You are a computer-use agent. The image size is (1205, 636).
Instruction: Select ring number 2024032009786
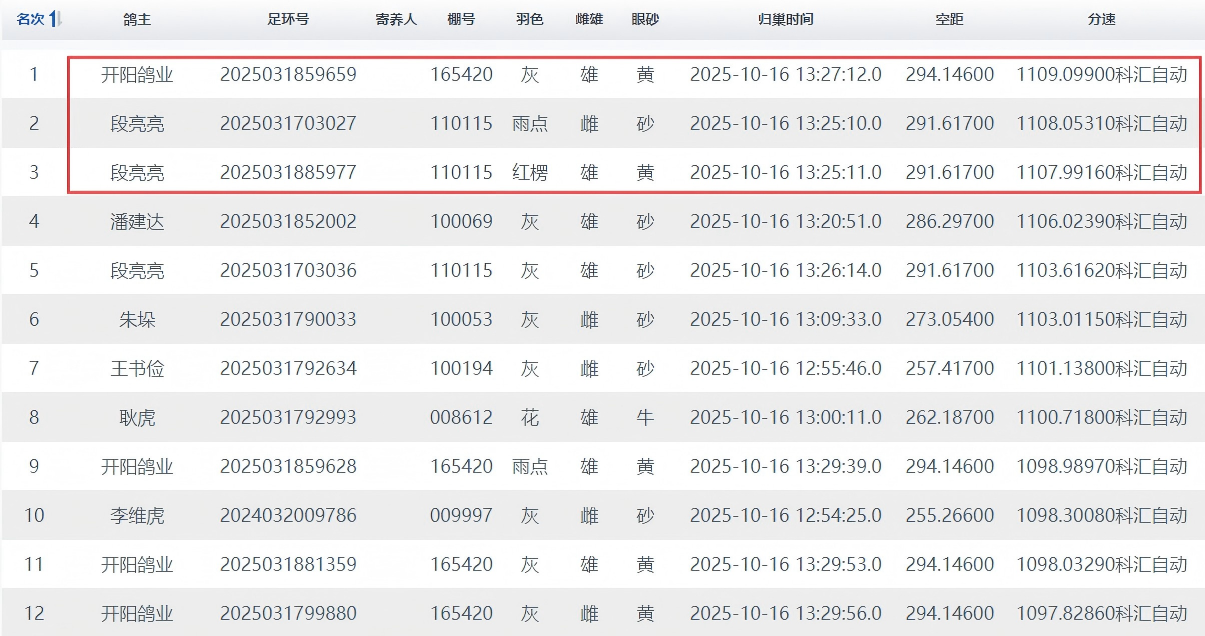[288, 516]
